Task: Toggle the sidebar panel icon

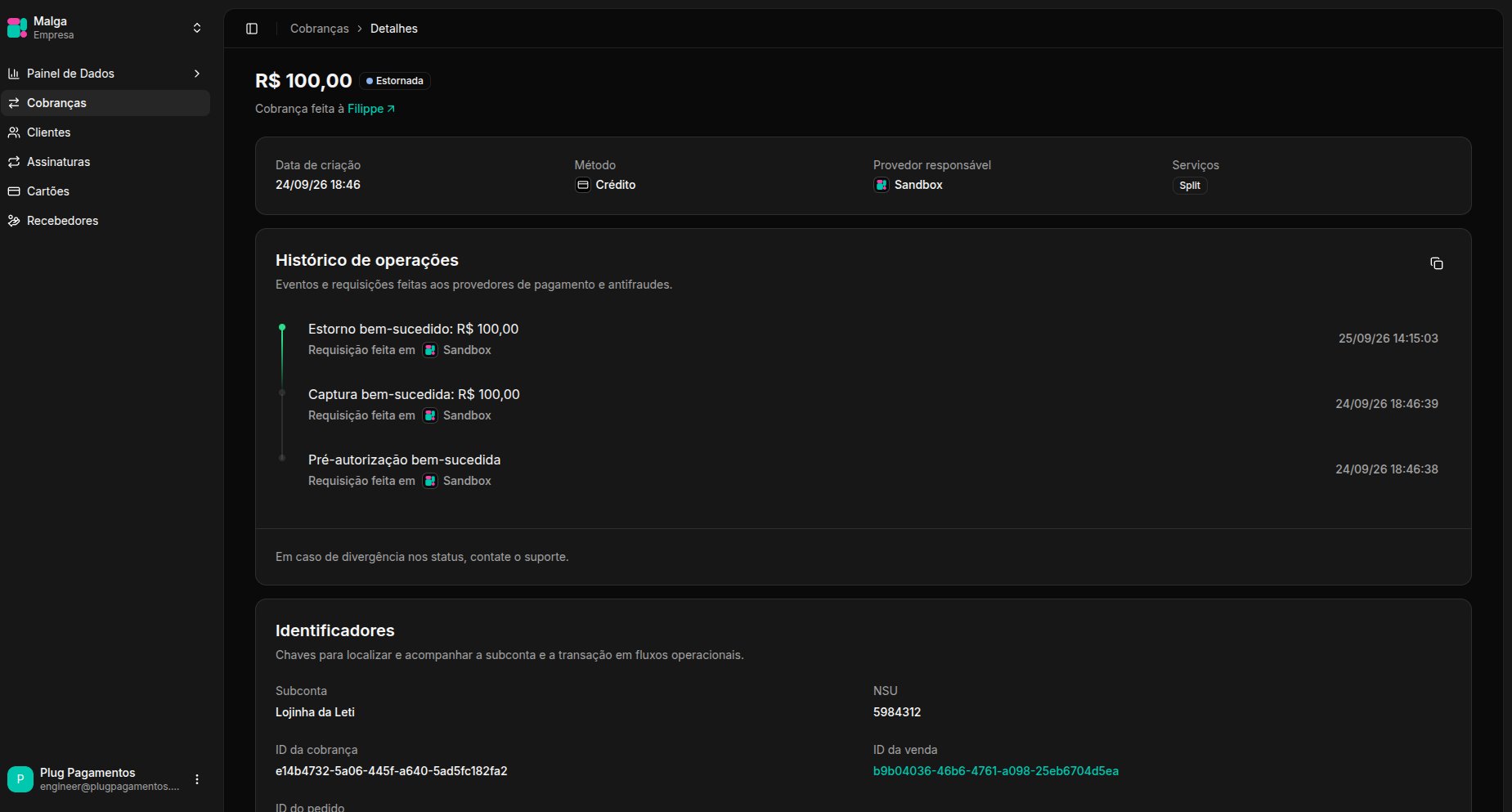Action: pos(252,29)
